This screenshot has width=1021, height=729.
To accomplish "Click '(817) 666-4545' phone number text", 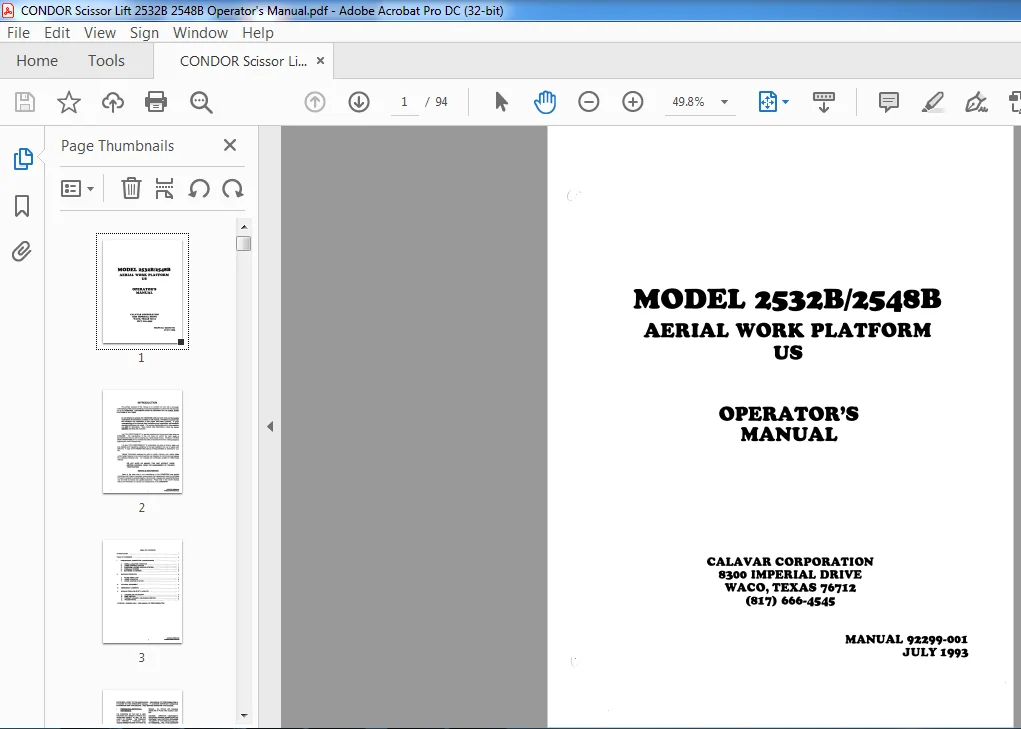I will pos(790,600).
